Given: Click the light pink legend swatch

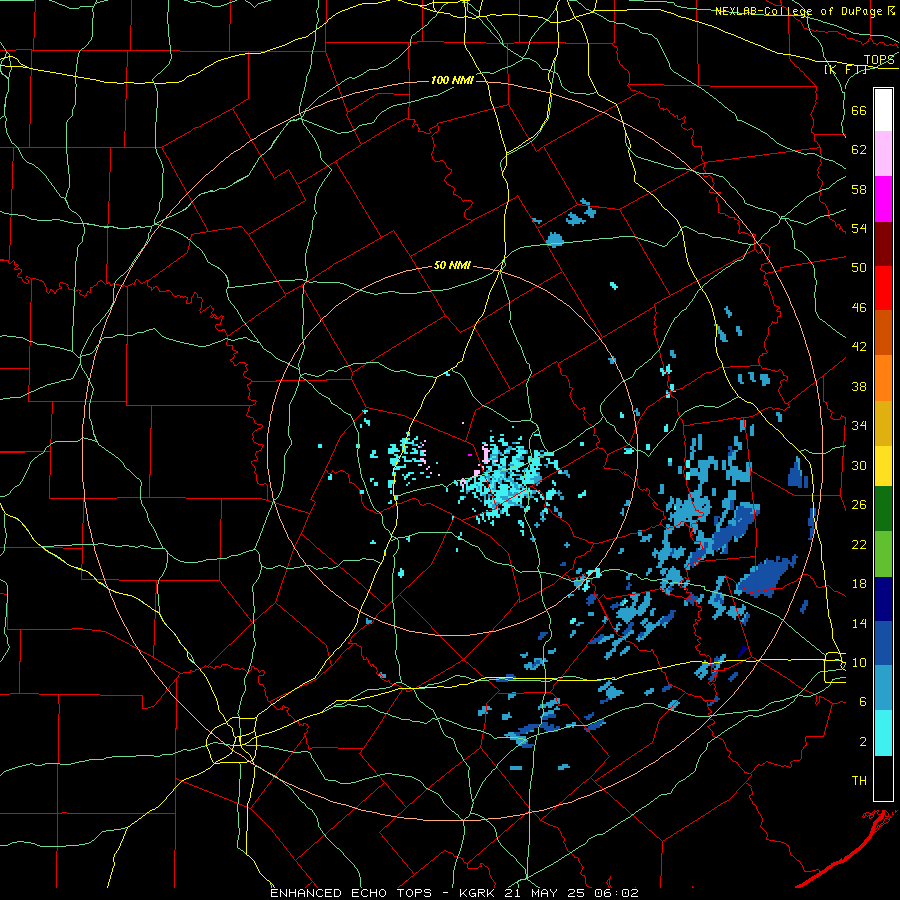Looking at the screenshot, I should (x=883, y=154).
